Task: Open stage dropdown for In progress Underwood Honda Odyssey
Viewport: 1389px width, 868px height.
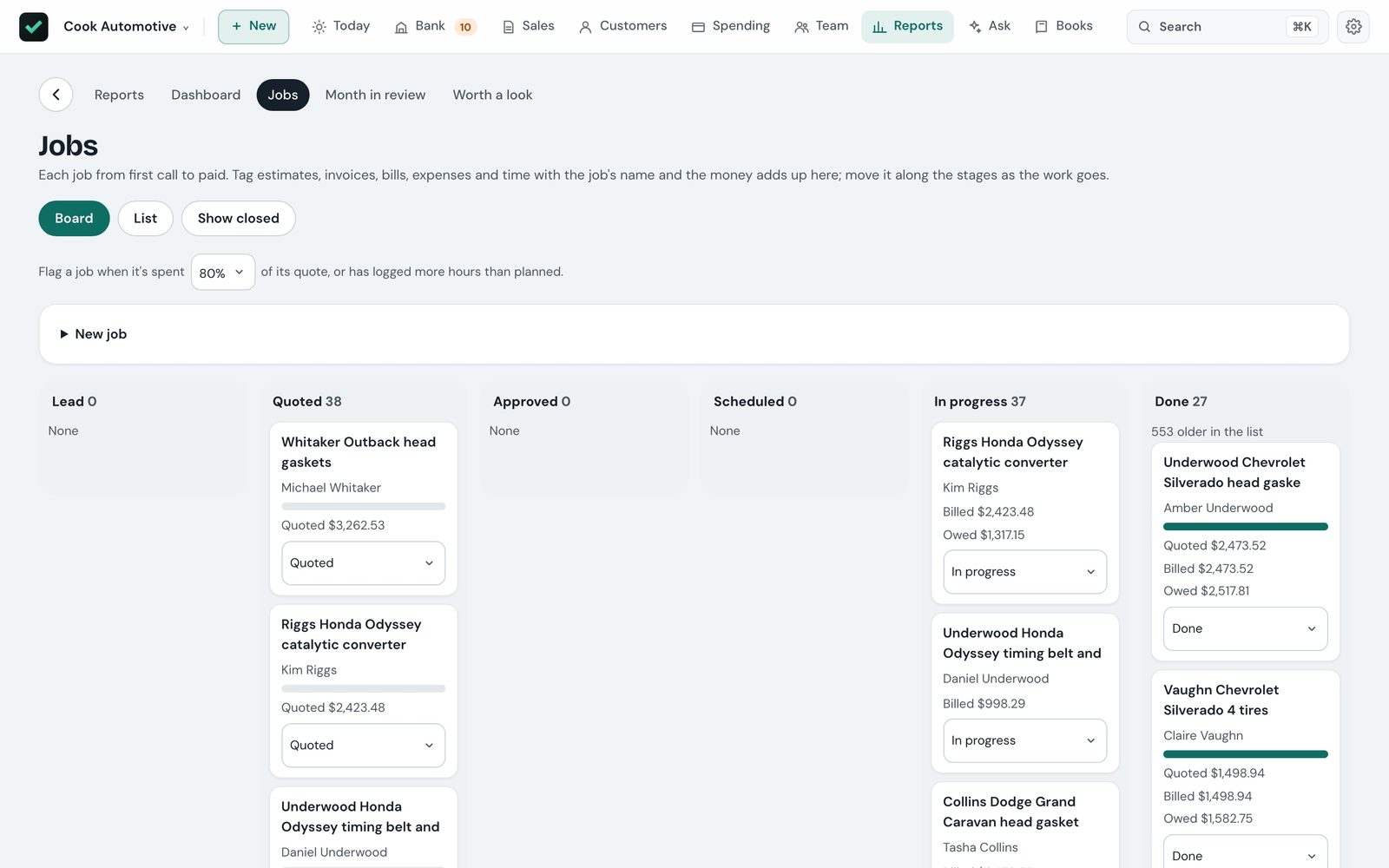Action: pos(1024,740)
